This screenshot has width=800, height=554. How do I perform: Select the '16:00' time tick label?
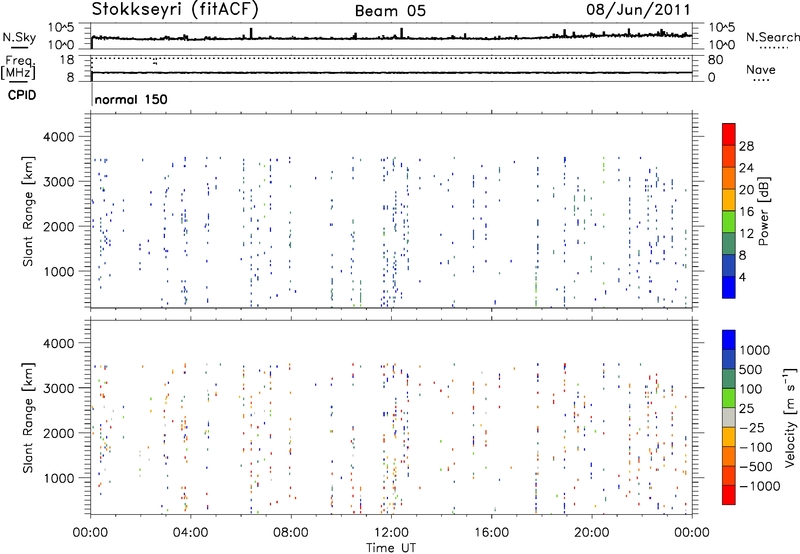[x=491, y=533]
